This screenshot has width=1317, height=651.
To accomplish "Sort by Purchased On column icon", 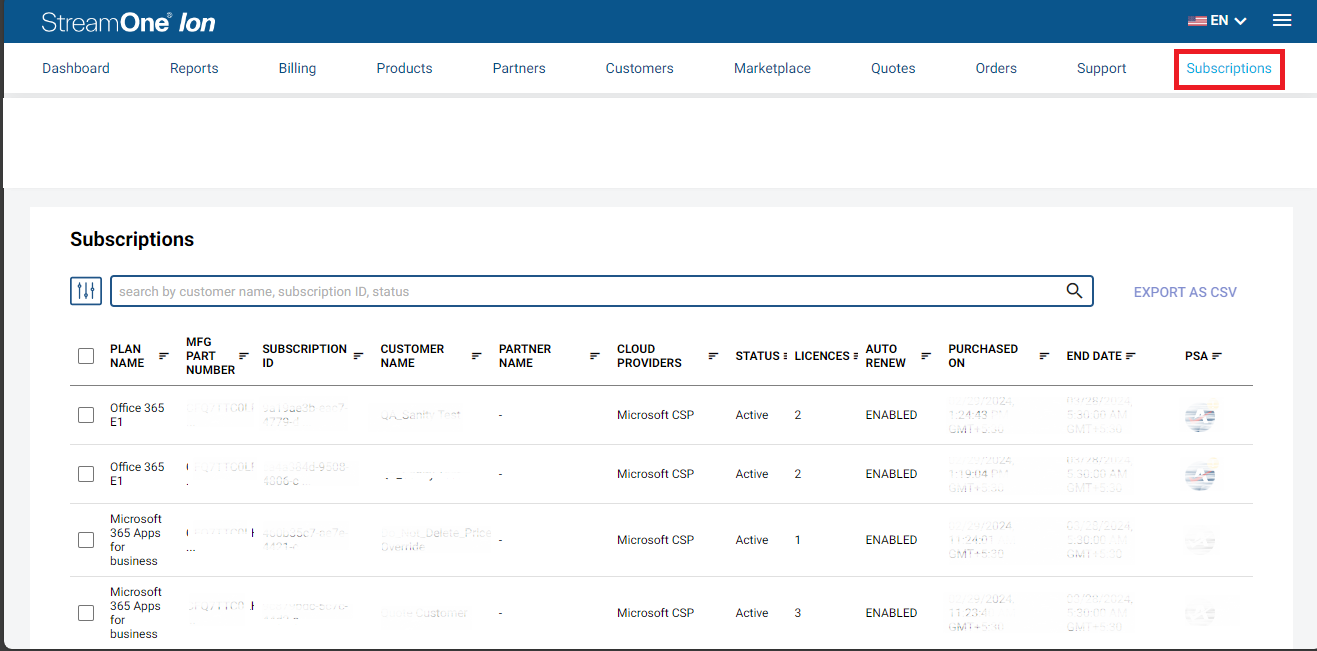I will 1044,356.
